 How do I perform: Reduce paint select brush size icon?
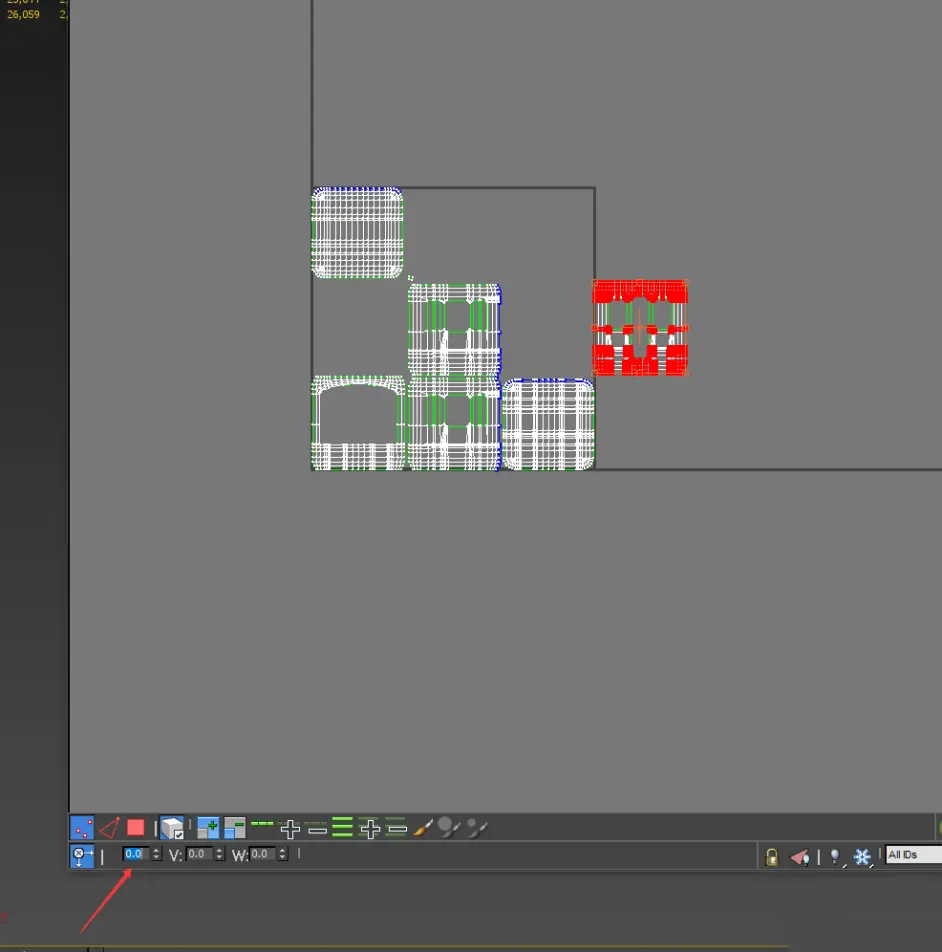(x=476, y=828)
